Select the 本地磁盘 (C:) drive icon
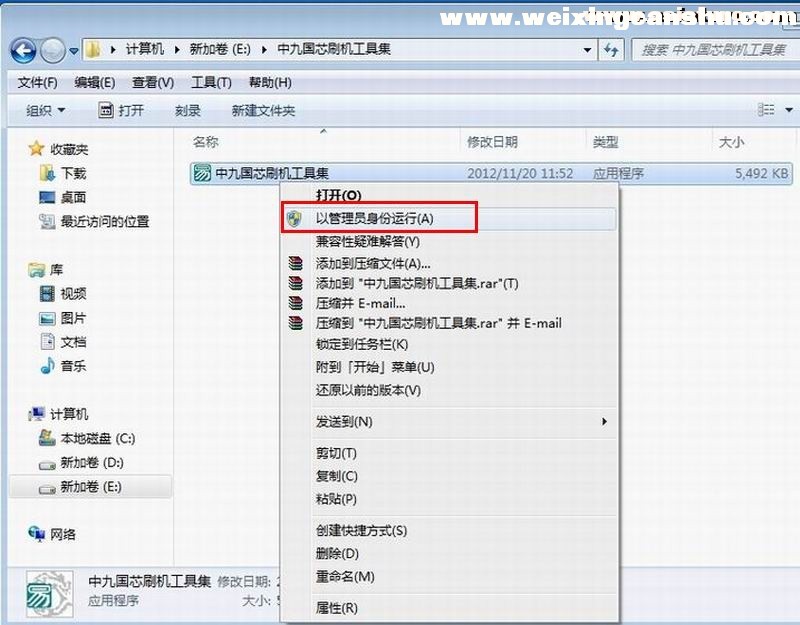The height and width of the screenshot is (625, 800). (47, 438)
